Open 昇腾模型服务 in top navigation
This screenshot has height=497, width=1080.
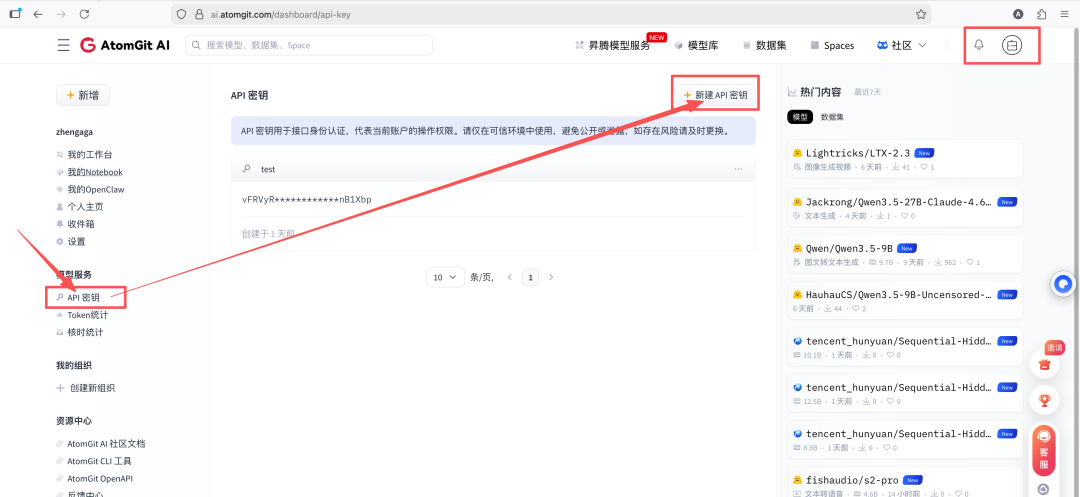coord(612,45)
